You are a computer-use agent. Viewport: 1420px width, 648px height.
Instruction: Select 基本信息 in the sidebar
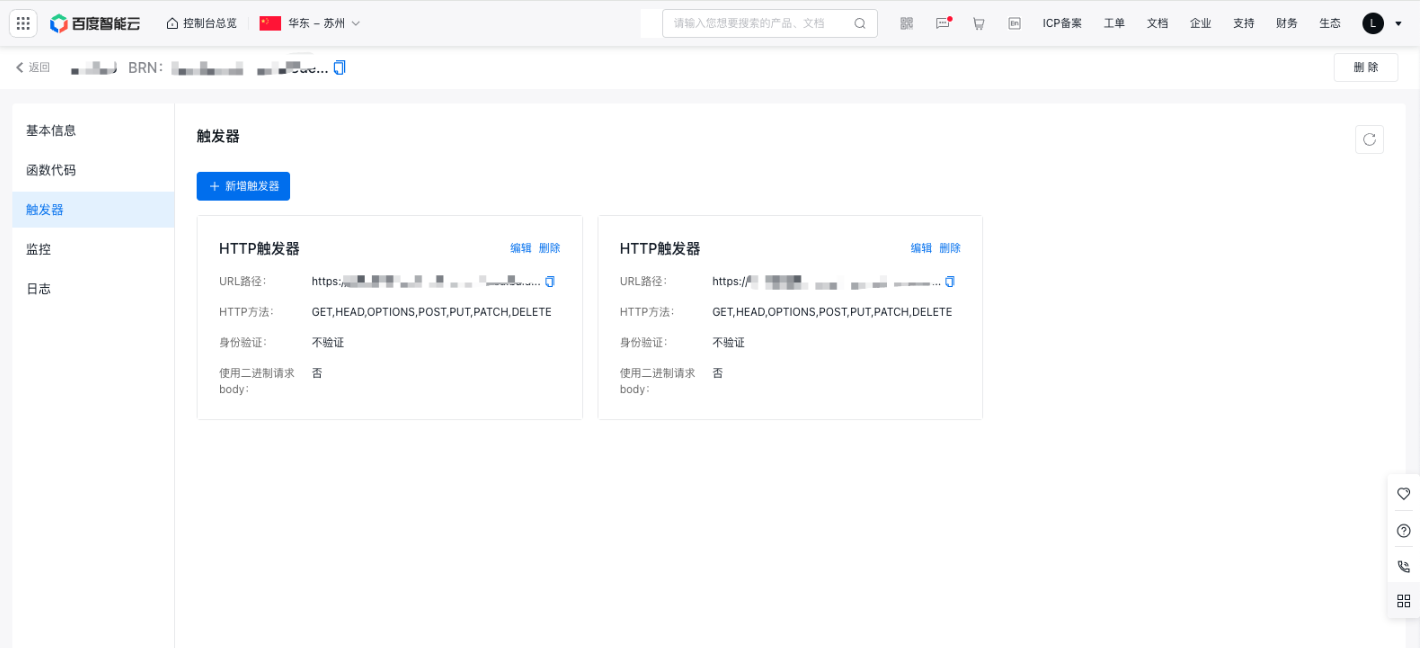[x=93, y=130]
